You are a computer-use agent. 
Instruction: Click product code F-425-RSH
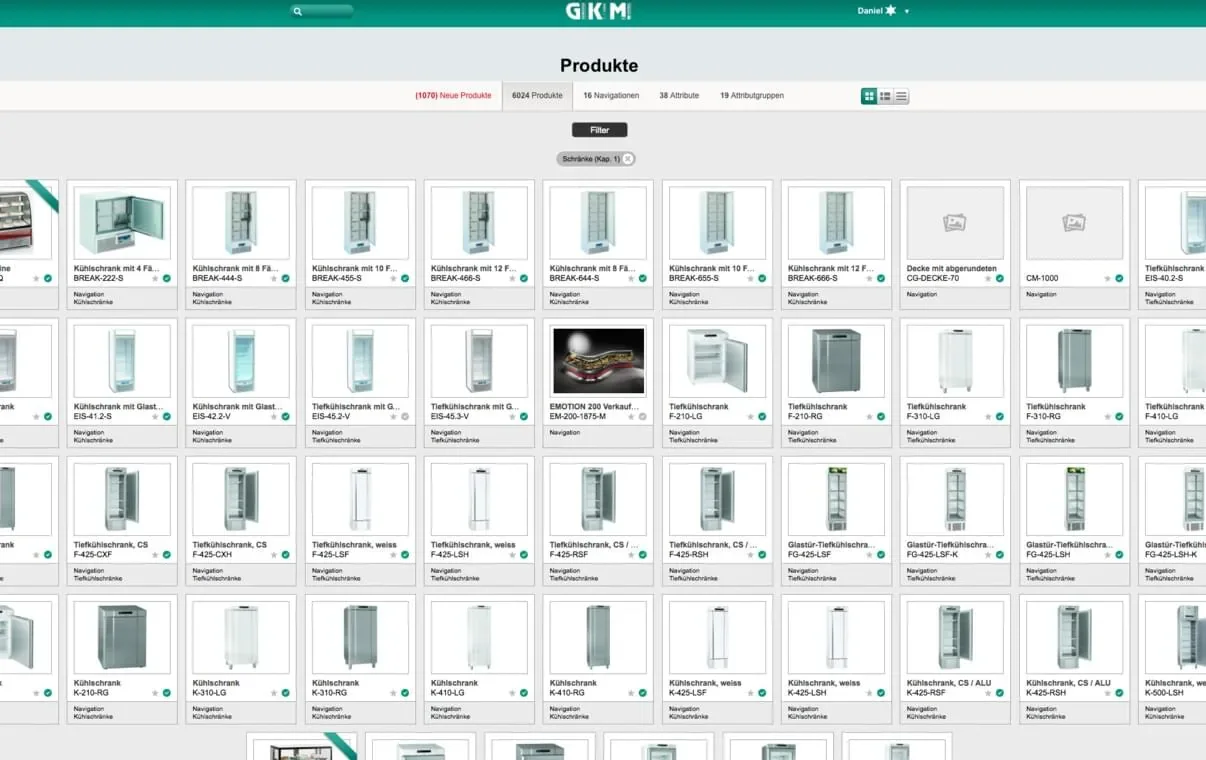click(x=689, y=554)
